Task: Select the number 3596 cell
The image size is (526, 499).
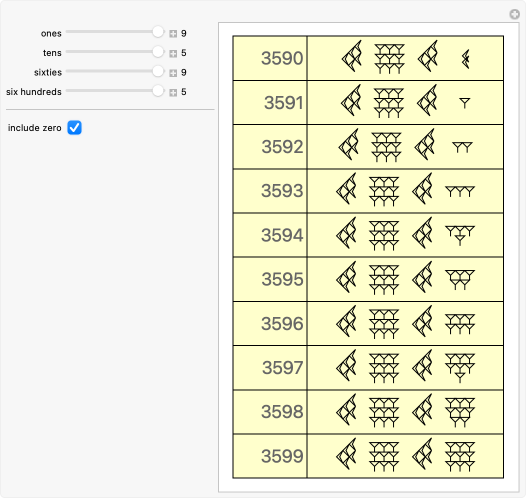Action: (270, 324)
